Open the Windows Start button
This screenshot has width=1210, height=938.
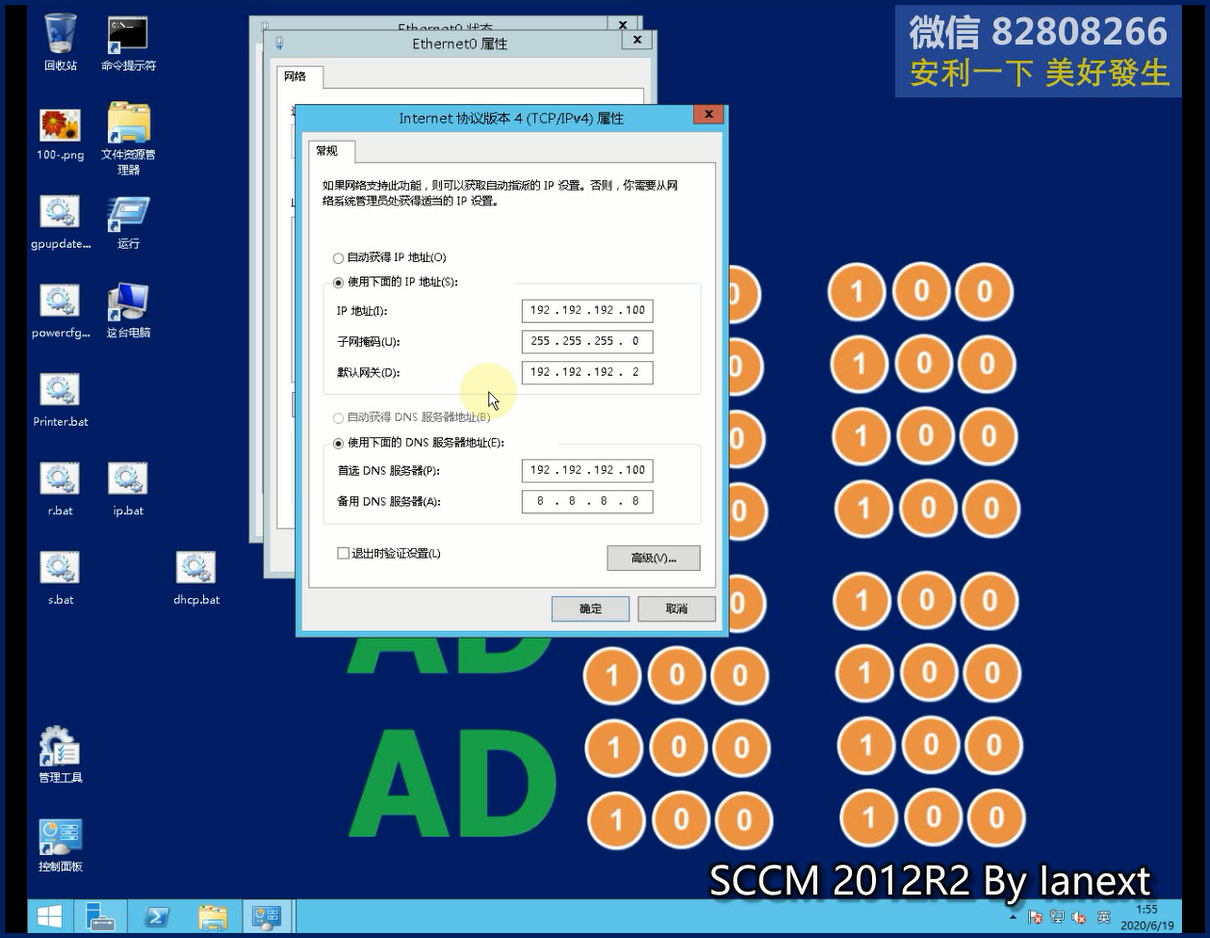[49, 916]
